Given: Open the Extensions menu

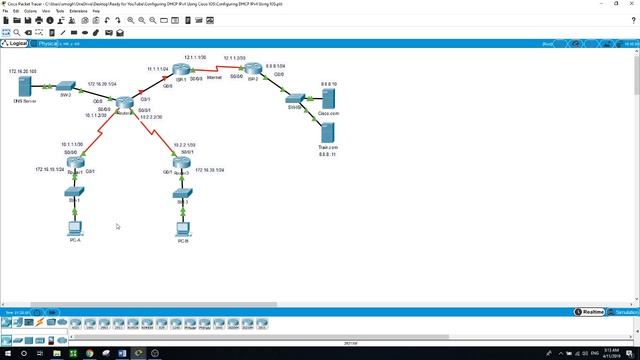Looking at the screenshot, I should point(78,11).
